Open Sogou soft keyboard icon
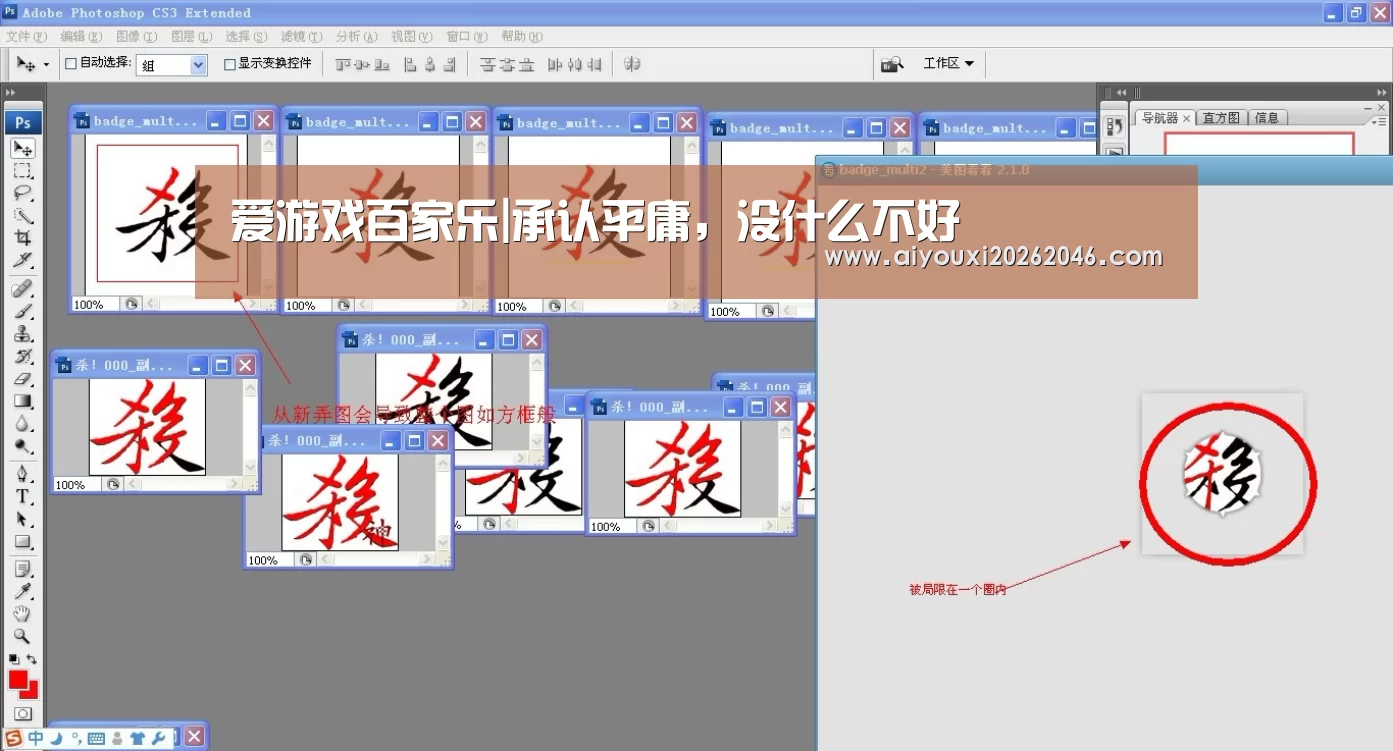 click(x=96, y=739)
